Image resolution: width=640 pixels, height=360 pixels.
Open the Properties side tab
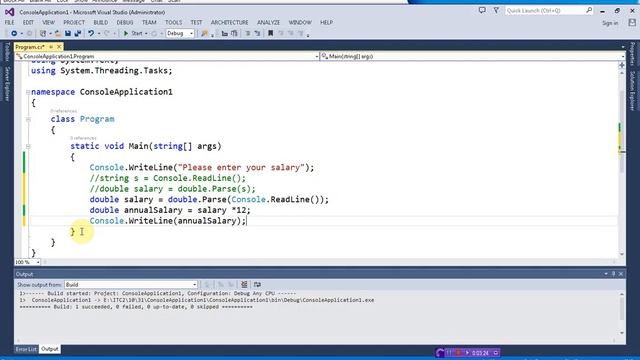632,53
